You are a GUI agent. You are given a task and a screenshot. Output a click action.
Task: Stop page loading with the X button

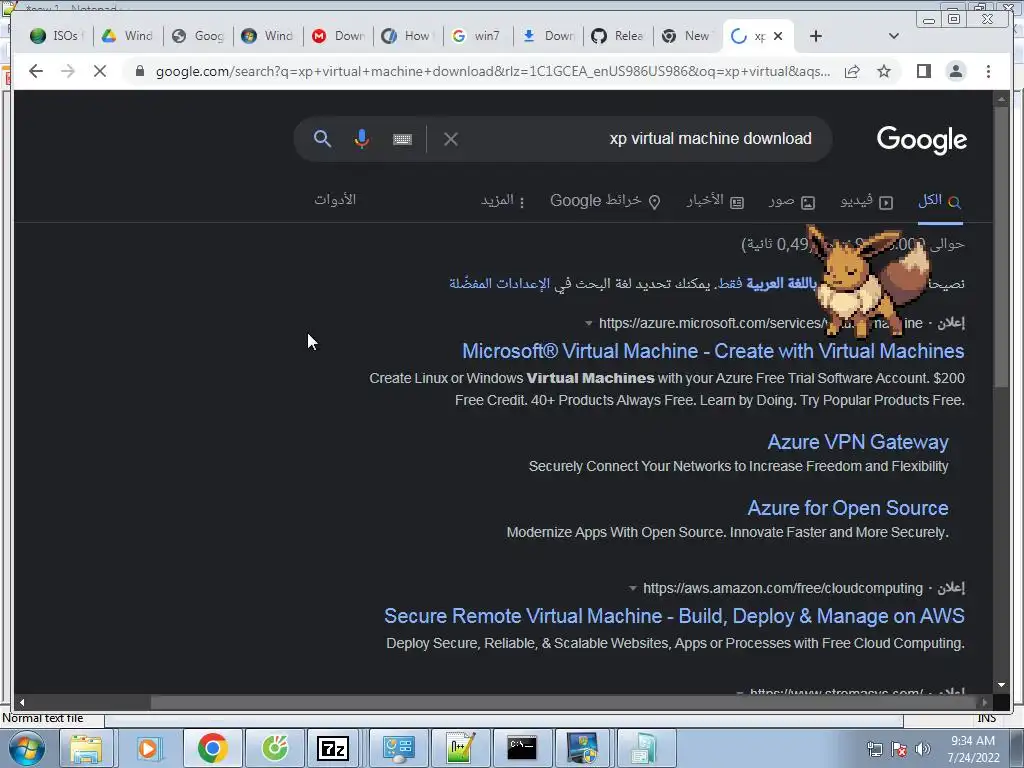(x=100, y=71)
